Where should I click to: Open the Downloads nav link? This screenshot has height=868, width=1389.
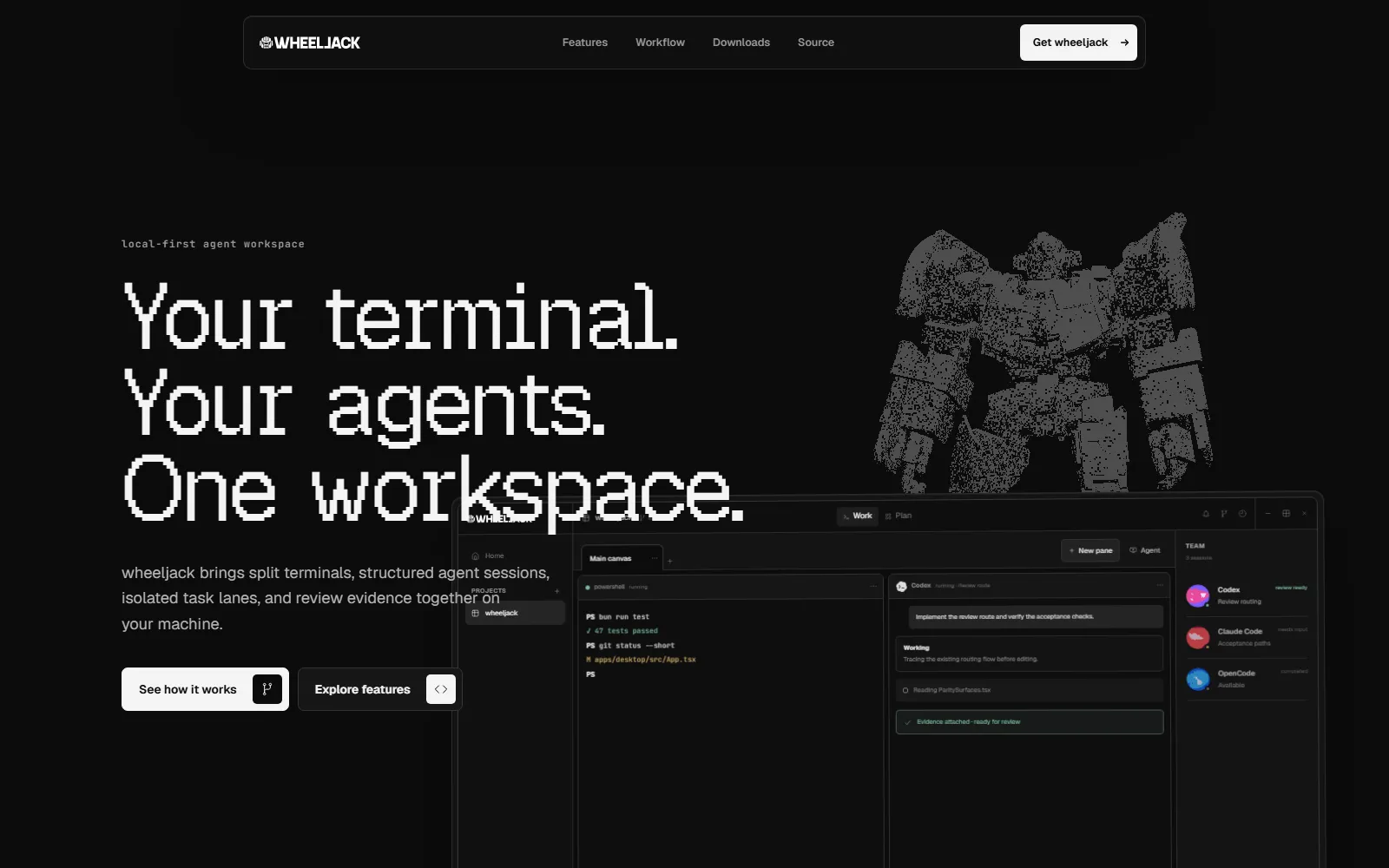(741, 43)
